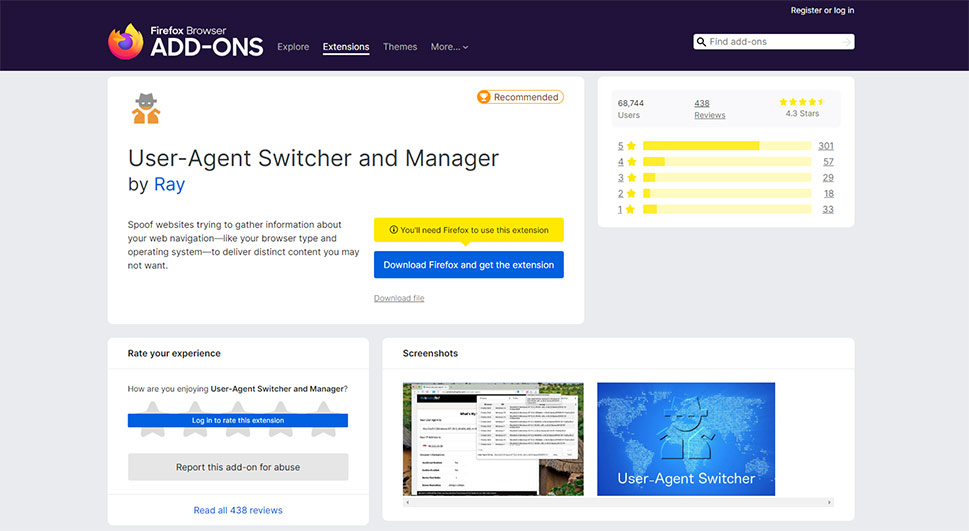This screenshot has width=969, height=531.
Task: Filter reviews by 3 stars number
Action: click(x=620, y=177)
